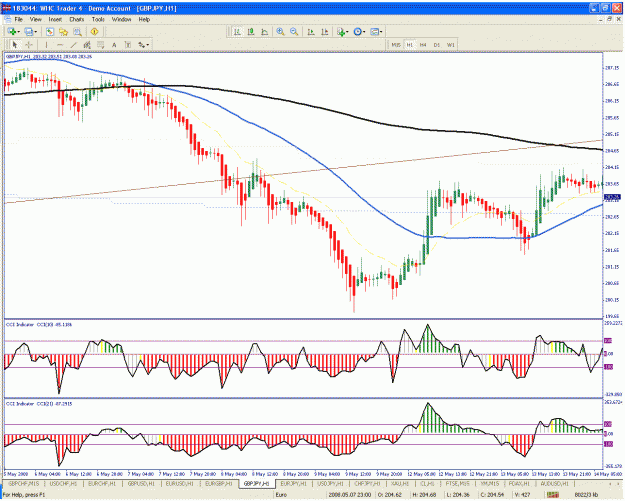Open the View menu
Screen dimensions: 625x501
[35, 19]
